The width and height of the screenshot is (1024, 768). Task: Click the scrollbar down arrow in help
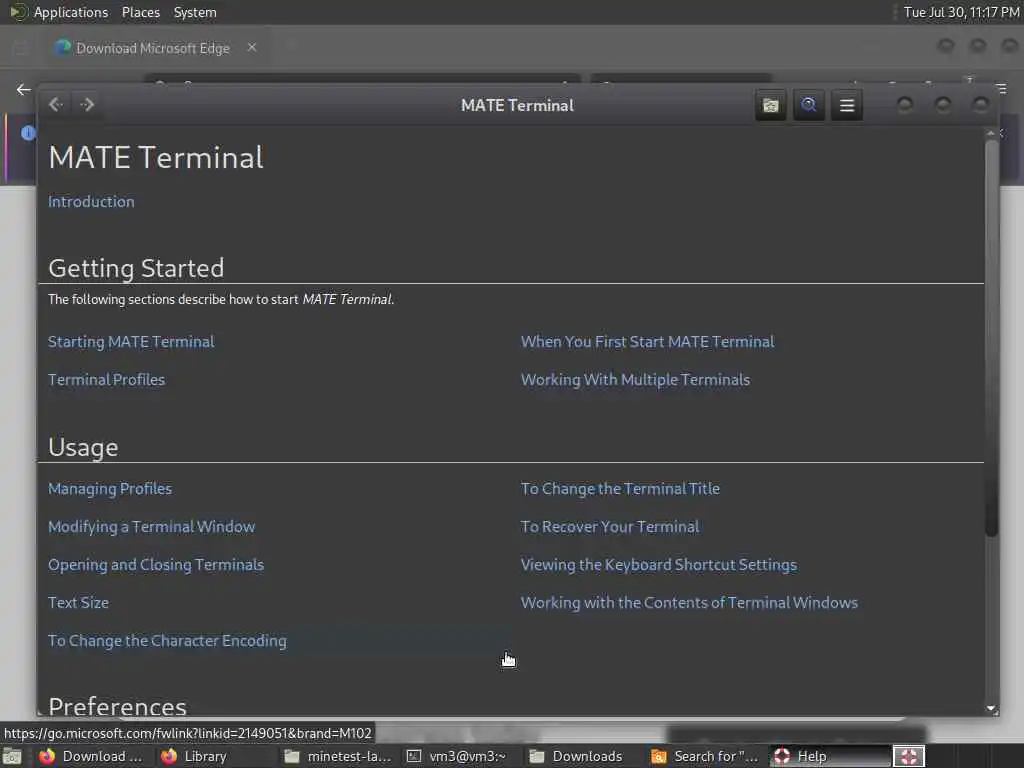[x=991, y=708]
